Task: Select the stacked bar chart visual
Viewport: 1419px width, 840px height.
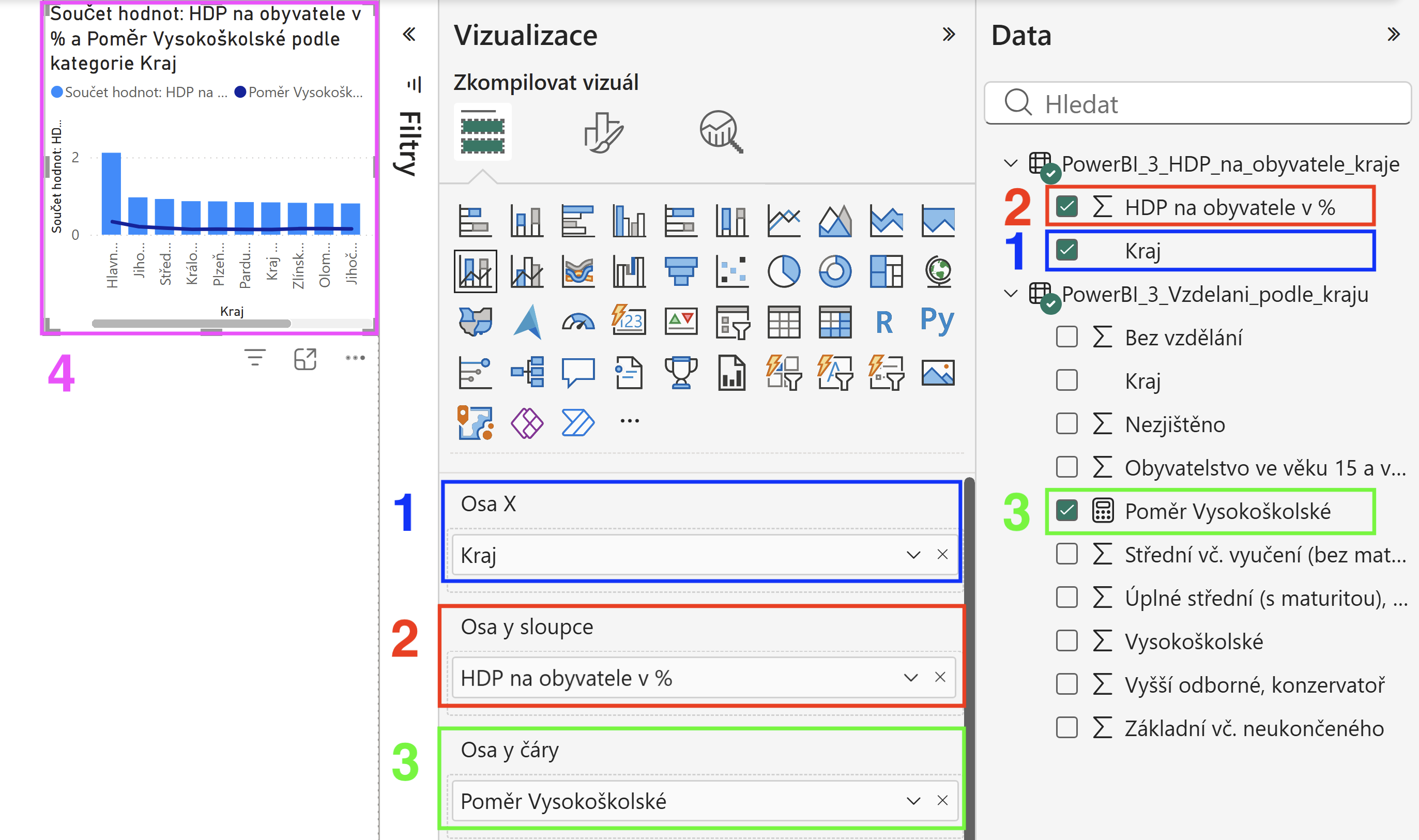Action: 476,220
